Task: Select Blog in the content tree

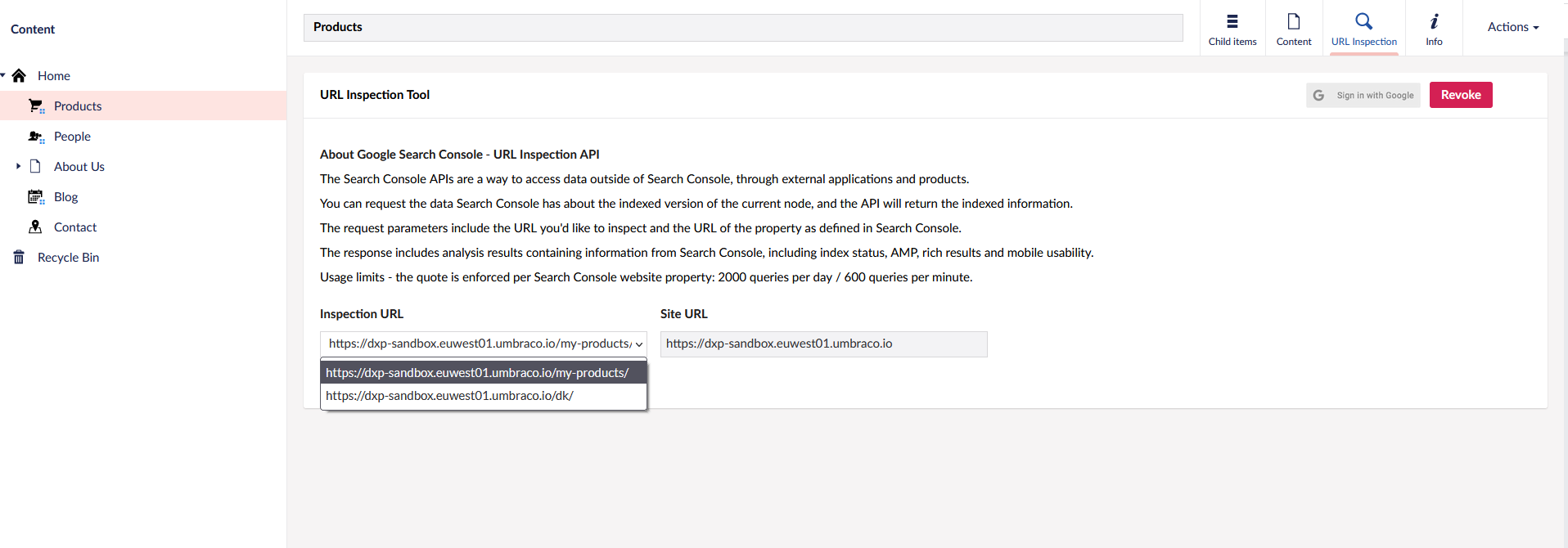Action: point(65,197)
